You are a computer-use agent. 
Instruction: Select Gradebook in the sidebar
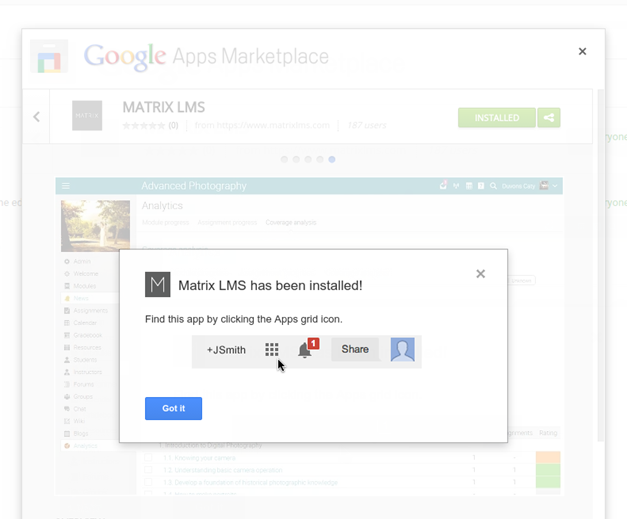click(x=88, y=335)
